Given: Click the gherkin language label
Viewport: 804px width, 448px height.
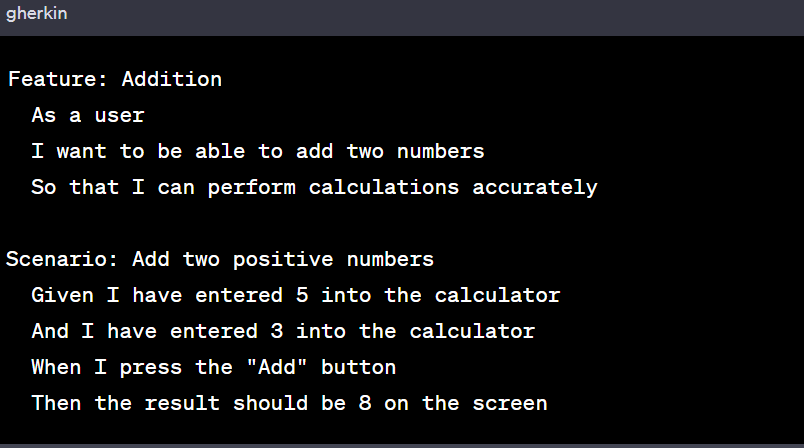Looking at the screenshot, I should (x=36, y=13).
